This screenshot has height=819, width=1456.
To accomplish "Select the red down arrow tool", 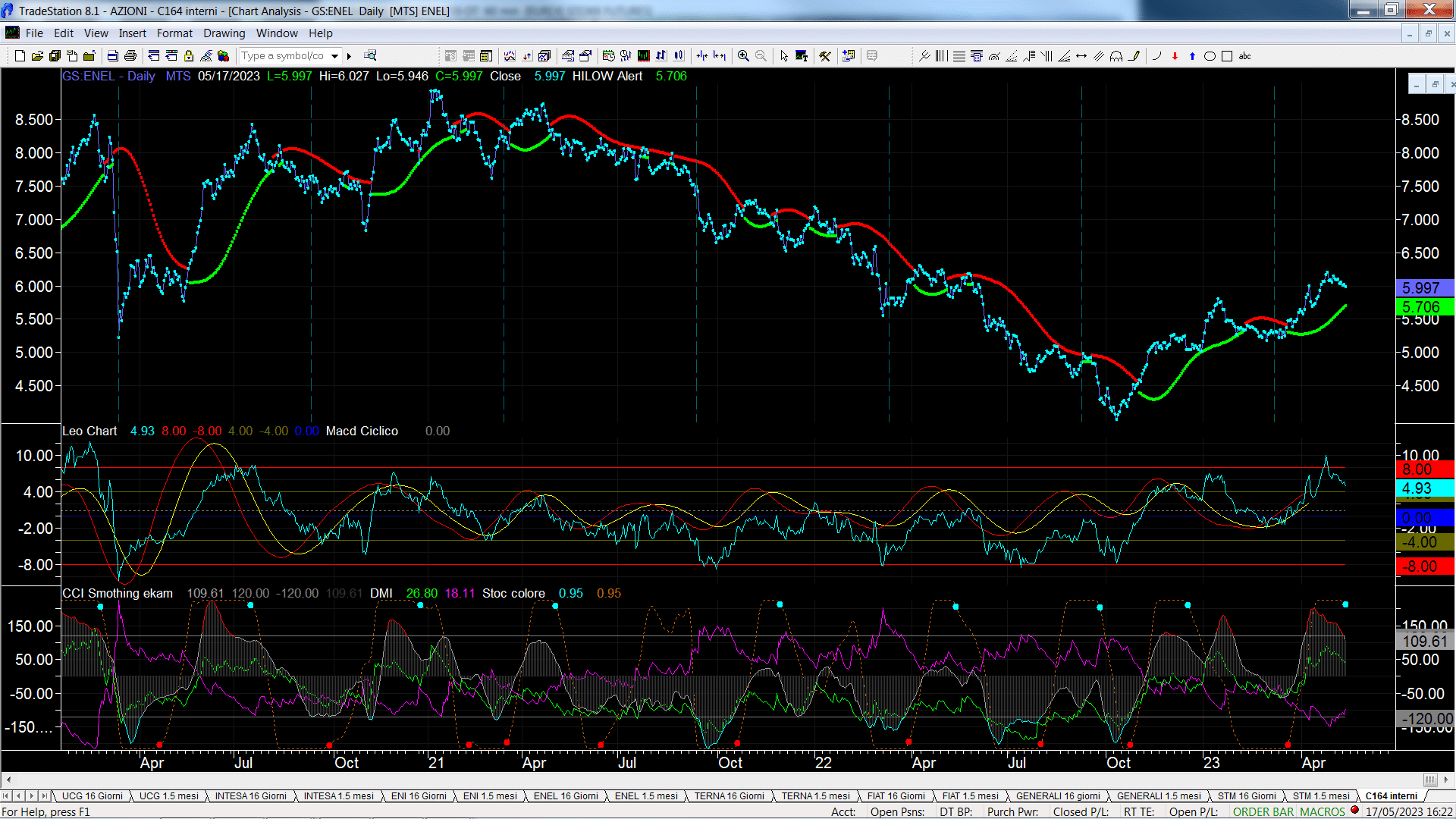I will [x=1175, y=55].
